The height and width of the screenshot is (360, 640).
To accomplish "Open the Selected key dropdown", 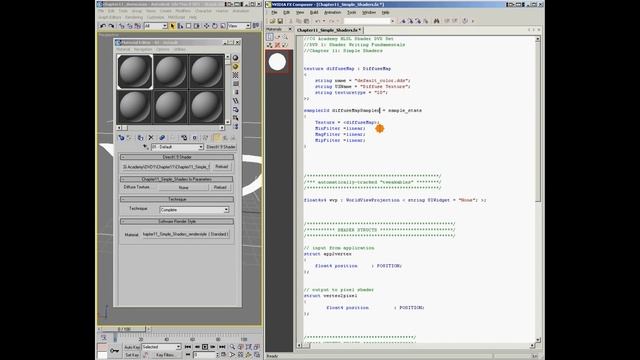I will click(x=161, y=347).
